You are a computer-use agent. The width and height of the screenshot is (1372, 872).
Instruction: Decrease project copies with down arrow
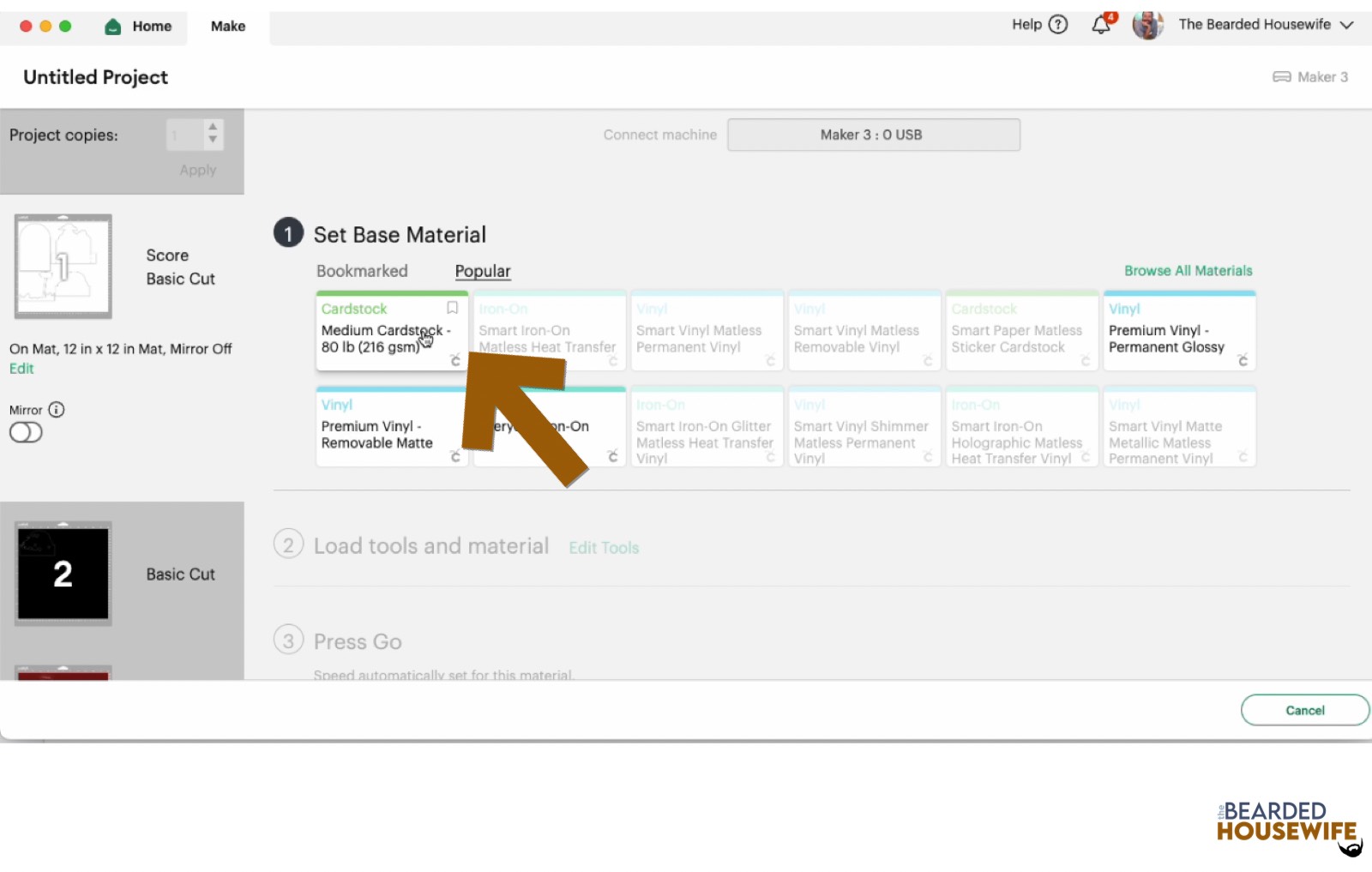pos(213,140)
